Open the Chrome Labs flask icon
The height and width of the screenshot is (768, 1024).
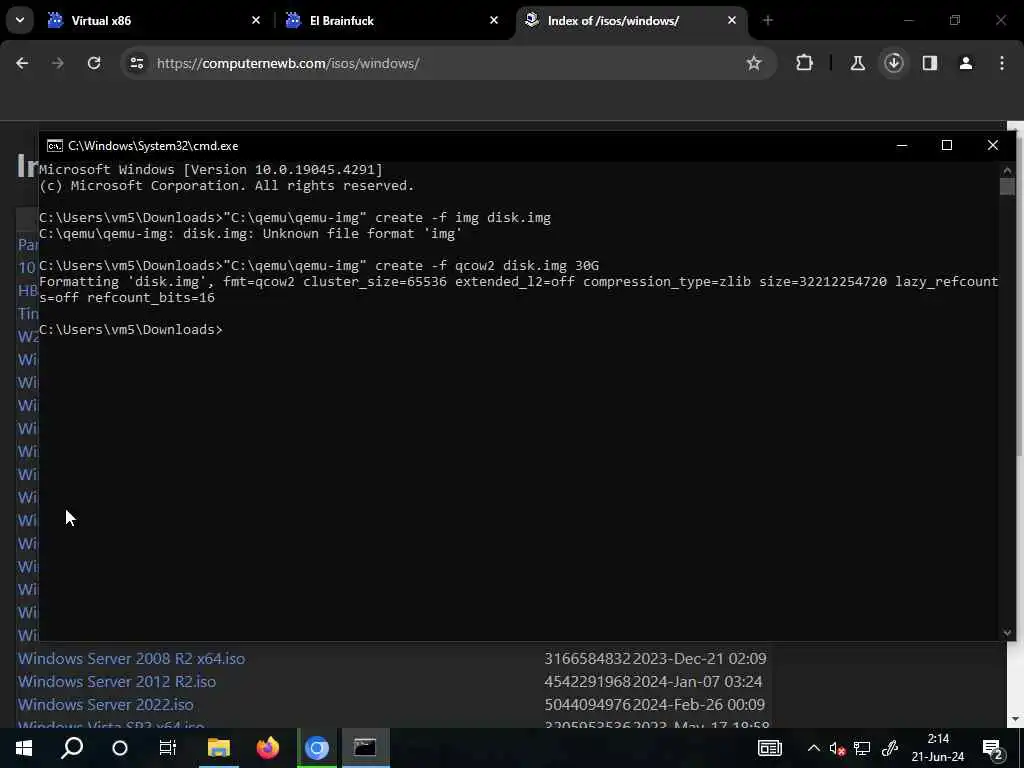coord(857,63)
